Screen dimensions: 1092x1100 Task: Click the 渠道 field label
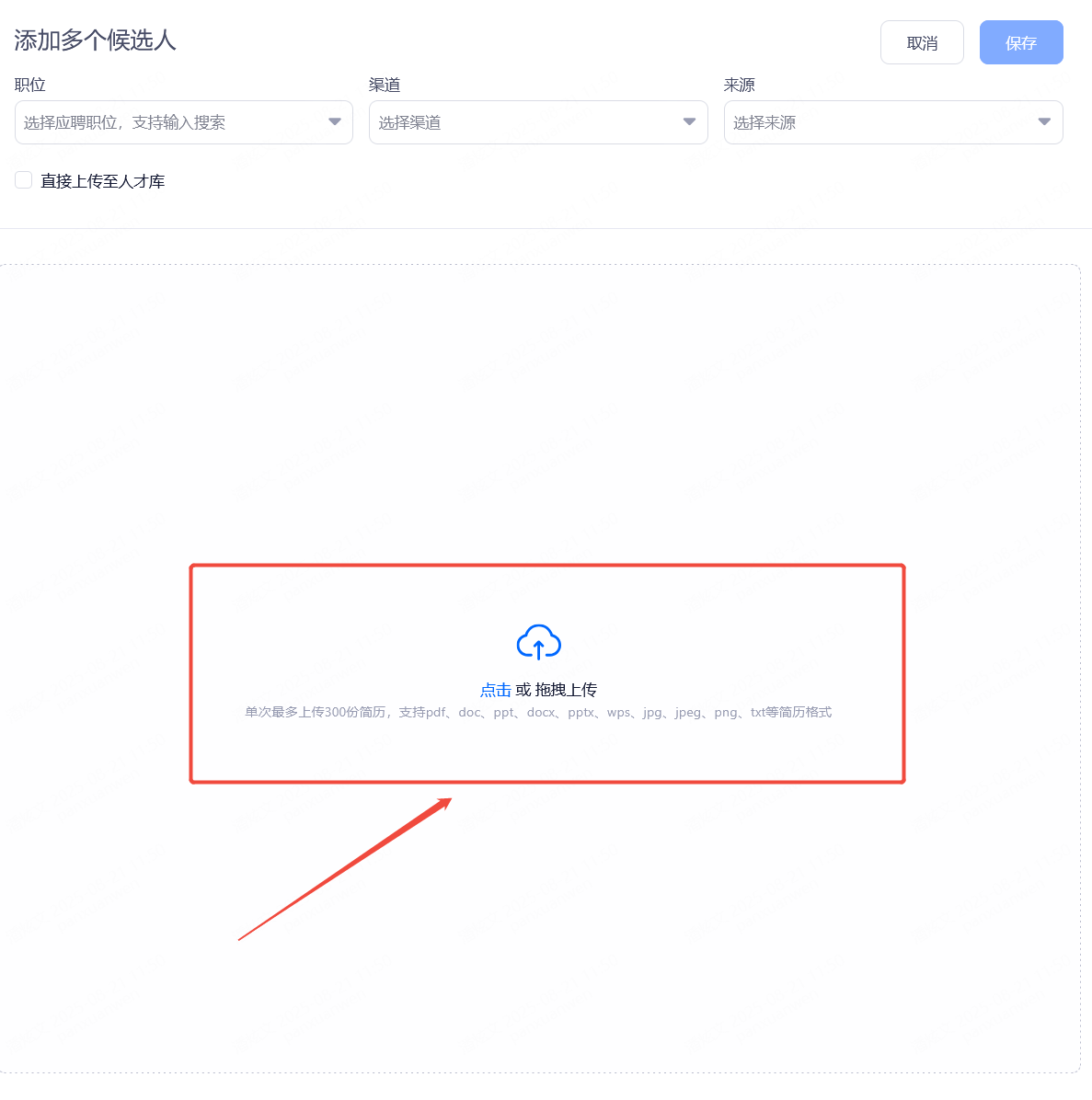tap(385, 85)
